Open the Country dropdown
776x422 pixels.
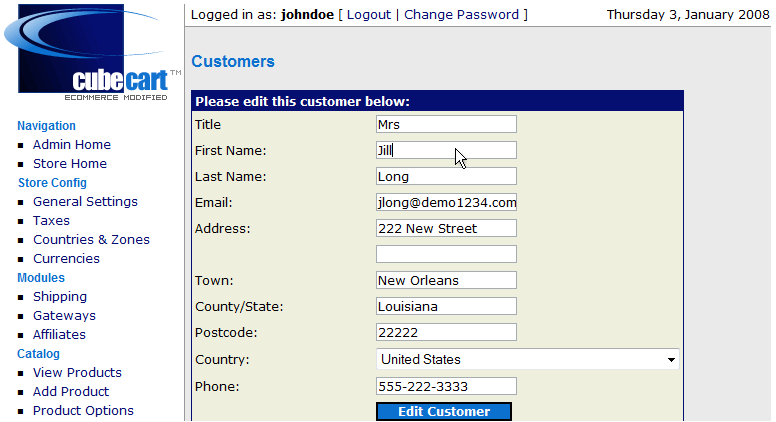coord(527,359)
